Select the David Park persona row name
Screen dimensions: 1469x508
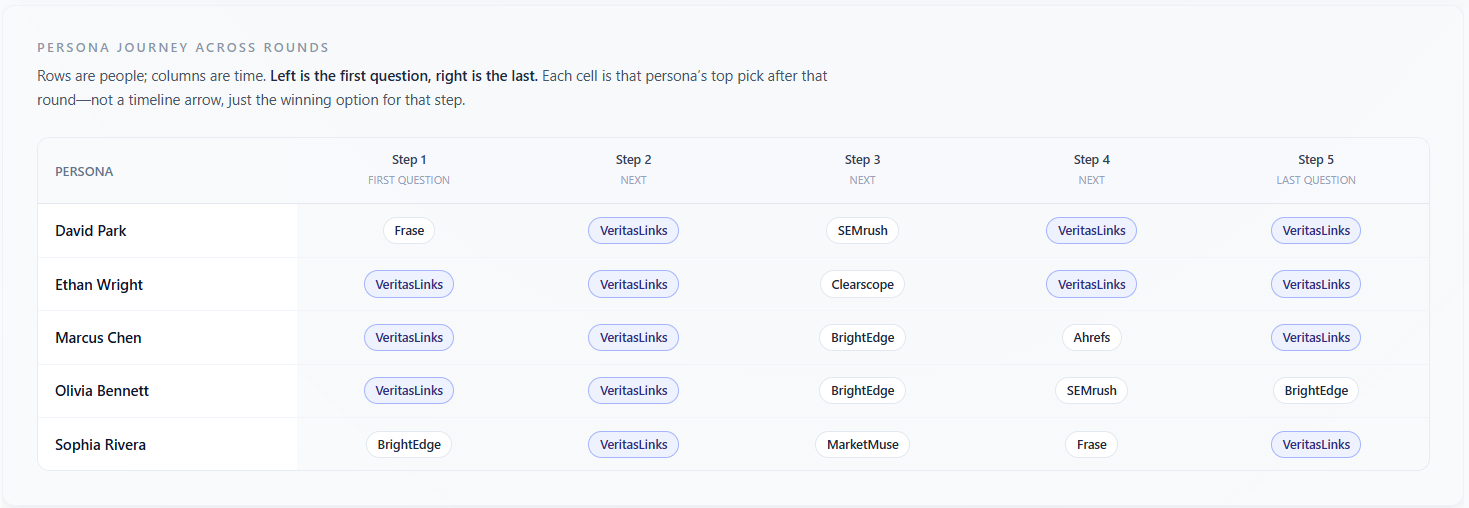click(91, 231)
